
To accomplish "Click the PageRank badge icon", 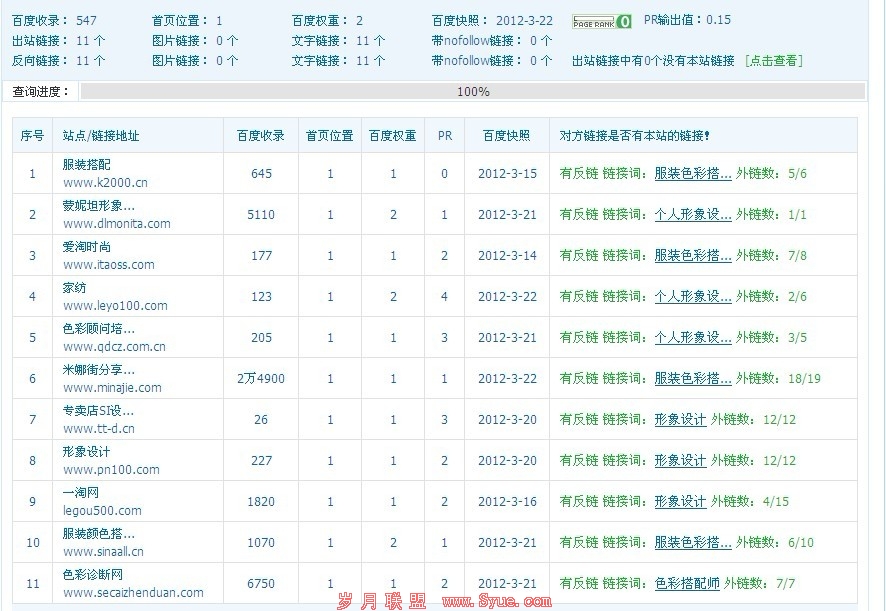I will (x=601, y=21).
